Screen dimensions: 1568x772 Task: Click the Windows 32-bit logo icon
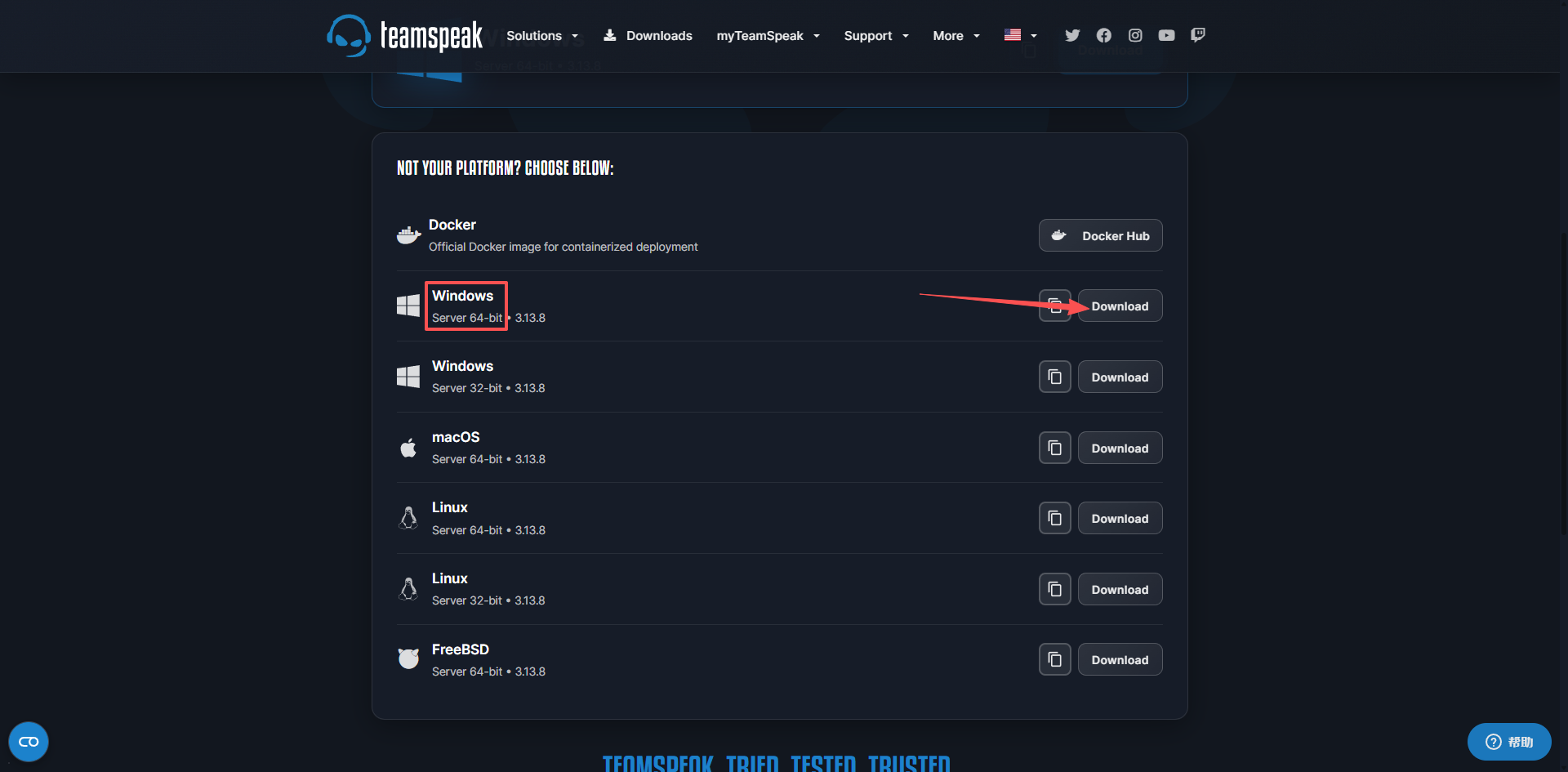(x=408, y=377)
